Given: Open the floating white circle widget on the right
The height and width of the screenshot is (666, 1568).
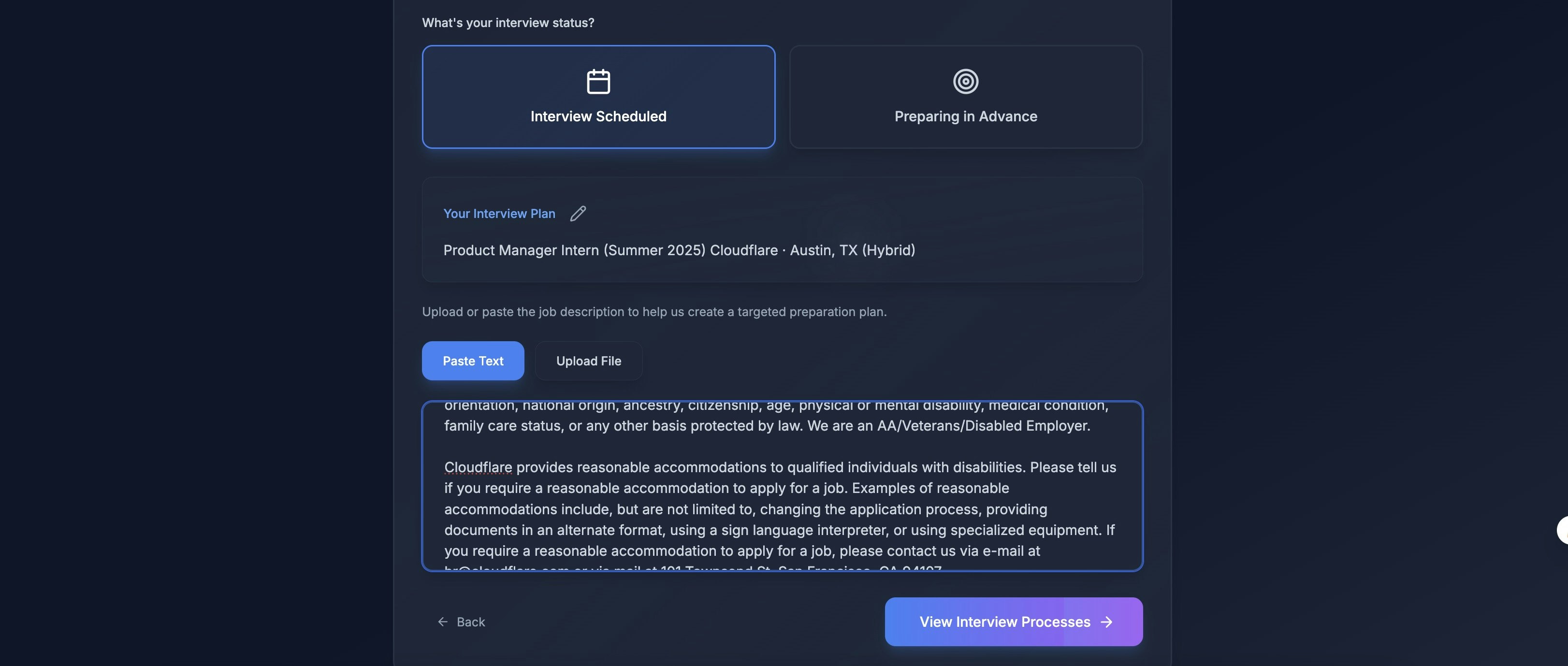Looking at the screenshot, I should (1563, 530).
